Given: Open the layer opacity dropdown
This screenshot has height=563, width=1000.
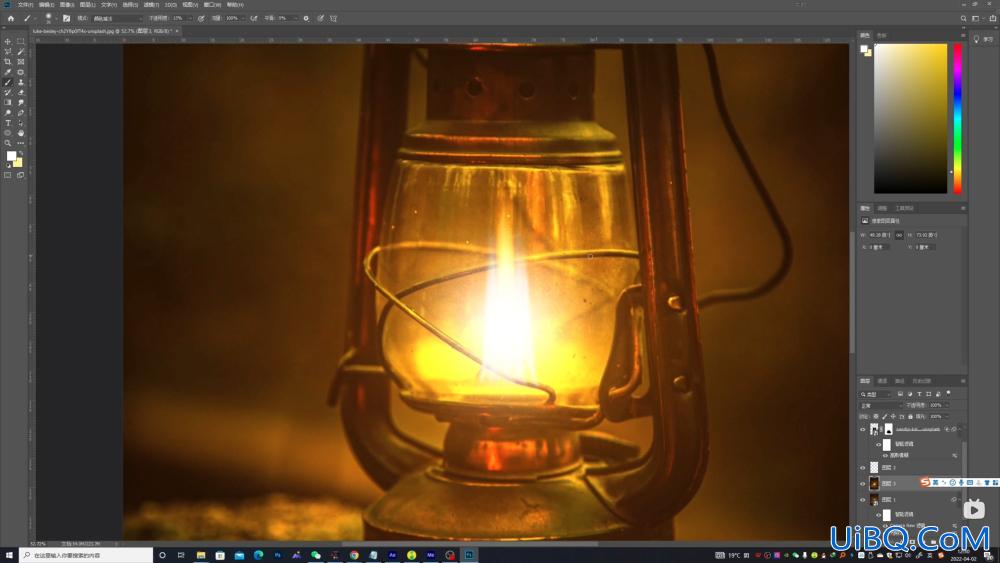Looking at the screenshot, I should pyautogui.click(x=946, y=406).
